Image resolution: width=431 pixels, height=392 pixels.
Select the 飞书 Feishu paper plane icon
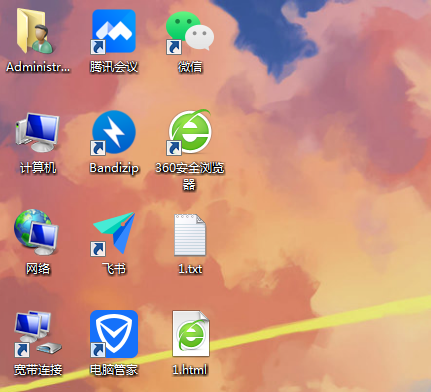click(113, 233)
